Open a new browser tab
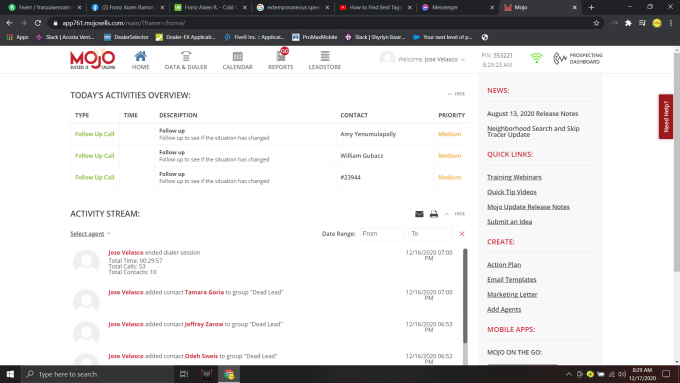 (x=591, y=7)
